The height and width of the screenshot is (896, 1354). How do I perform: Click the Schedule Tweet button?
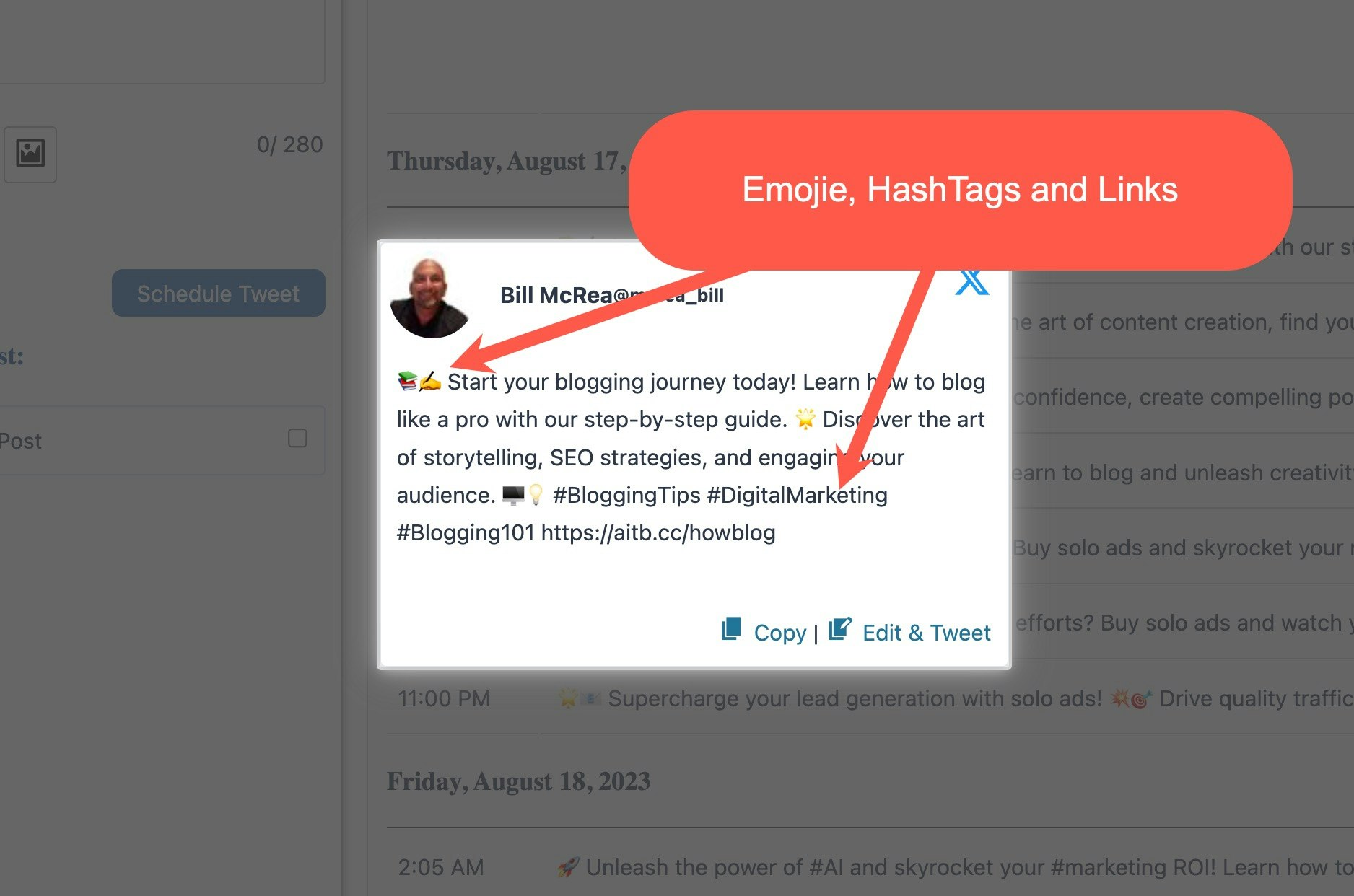click(218, 293)
